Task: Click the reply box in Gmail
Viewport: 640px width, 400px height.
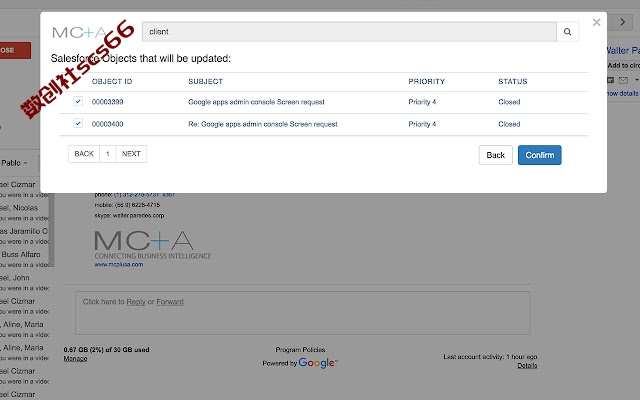Action: 302,313
